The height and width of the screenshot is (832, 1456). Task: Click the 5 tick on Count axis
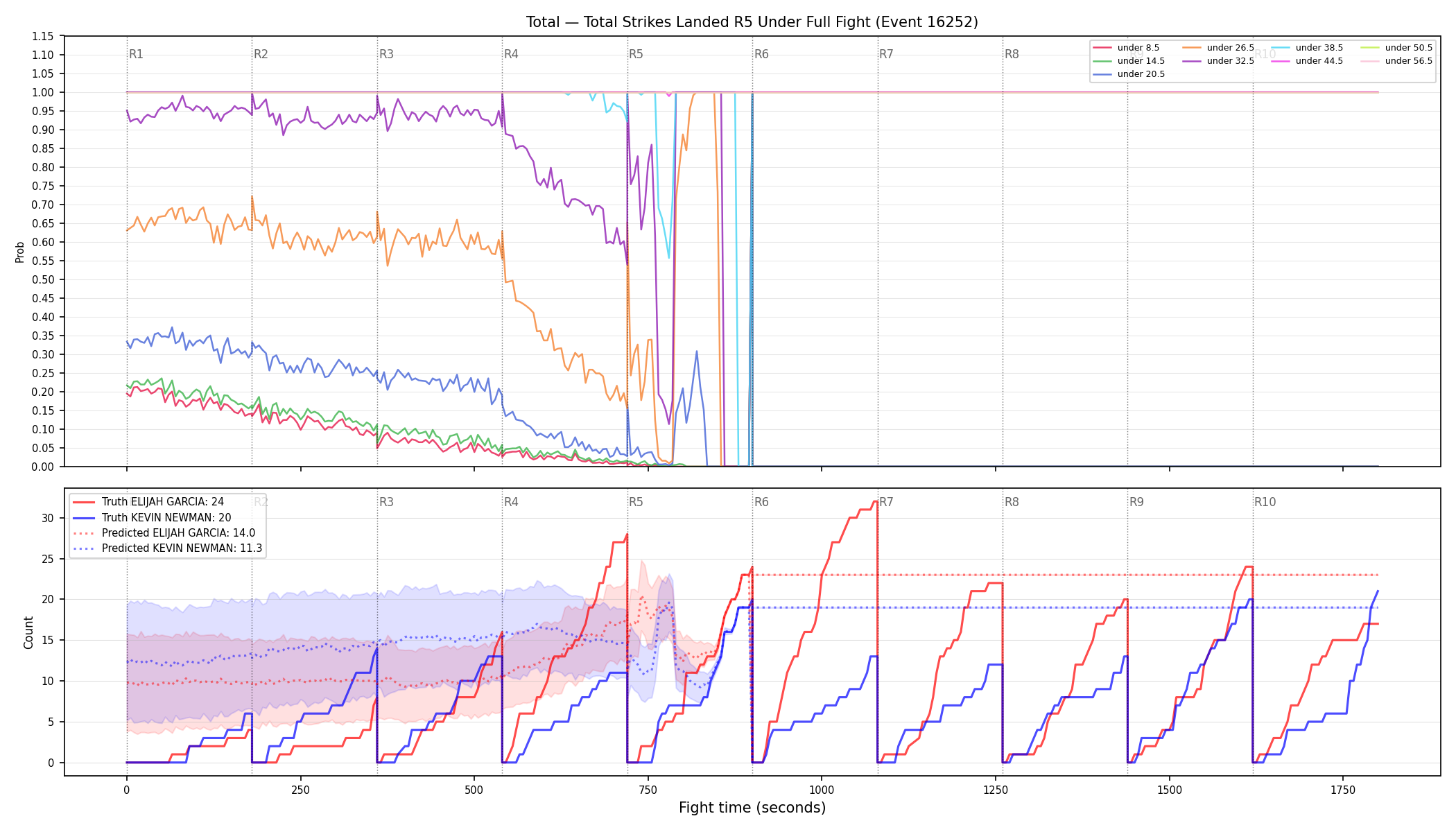[51, 722]
